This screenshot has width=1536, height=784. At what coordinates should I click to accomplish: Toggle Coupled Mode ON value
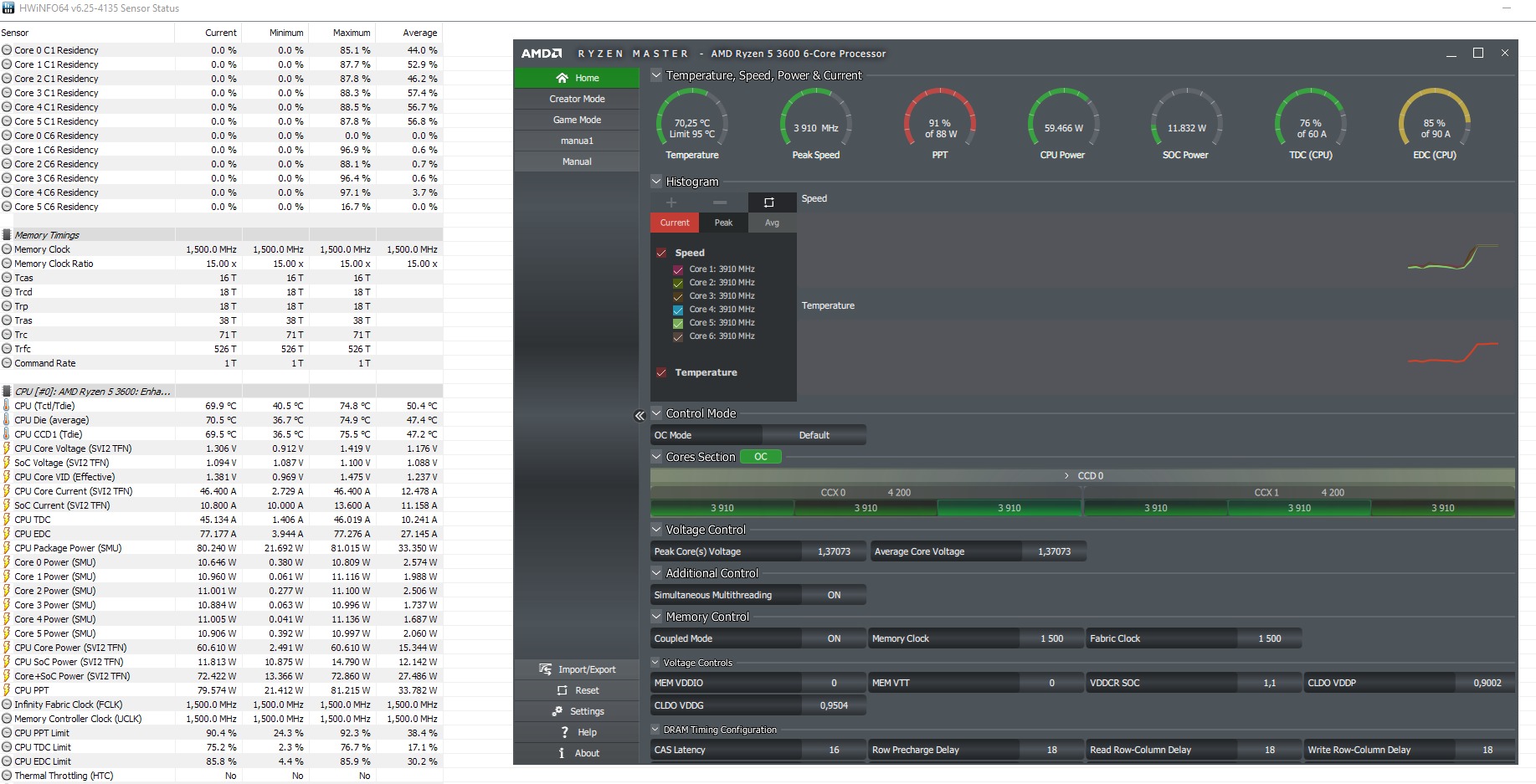click(834, 638)
